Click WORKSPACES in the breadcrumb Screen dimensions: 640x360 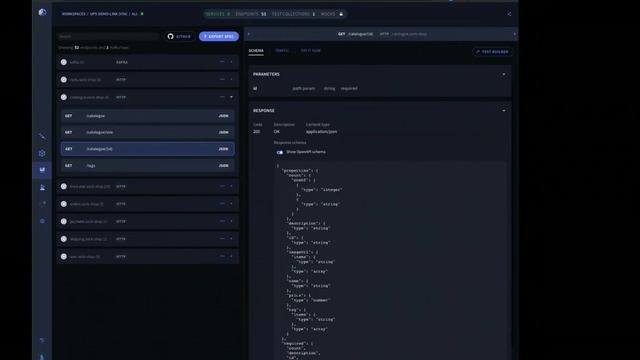tap(73, 14)
